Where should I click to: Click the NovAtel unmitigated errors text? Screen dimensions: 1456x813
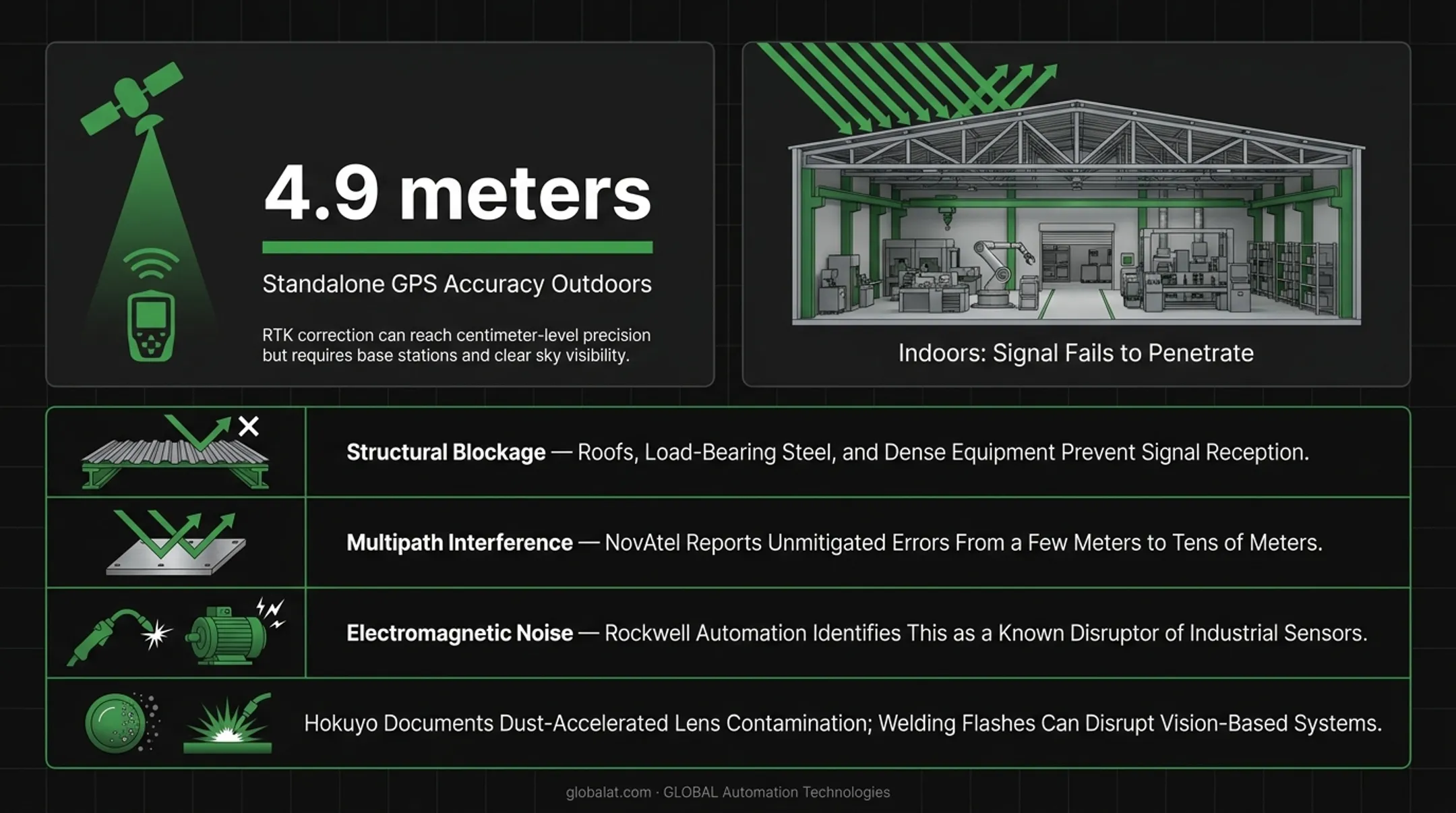click(x=963, y=543)
